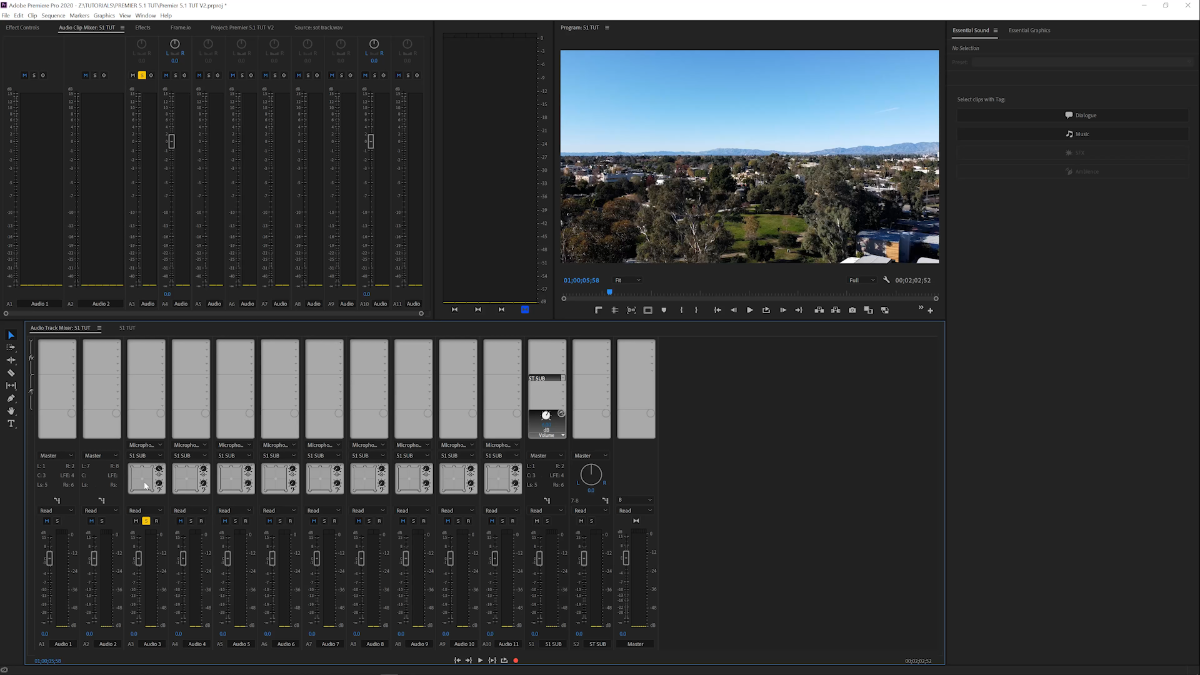The image size is (1200, 675).
Task: Open Audio 4 Read automation mode dropdown
Action: pyautogui.click(x=190, y=510)
